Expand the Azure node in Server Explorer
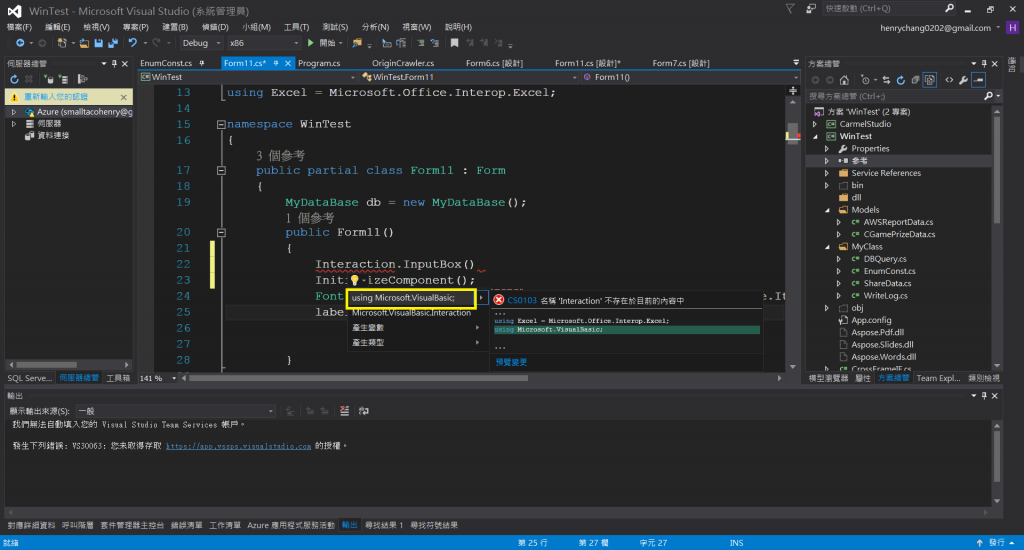Viewport: 1024px width, 550px height. pyautogui.click(x=14, y=112)
